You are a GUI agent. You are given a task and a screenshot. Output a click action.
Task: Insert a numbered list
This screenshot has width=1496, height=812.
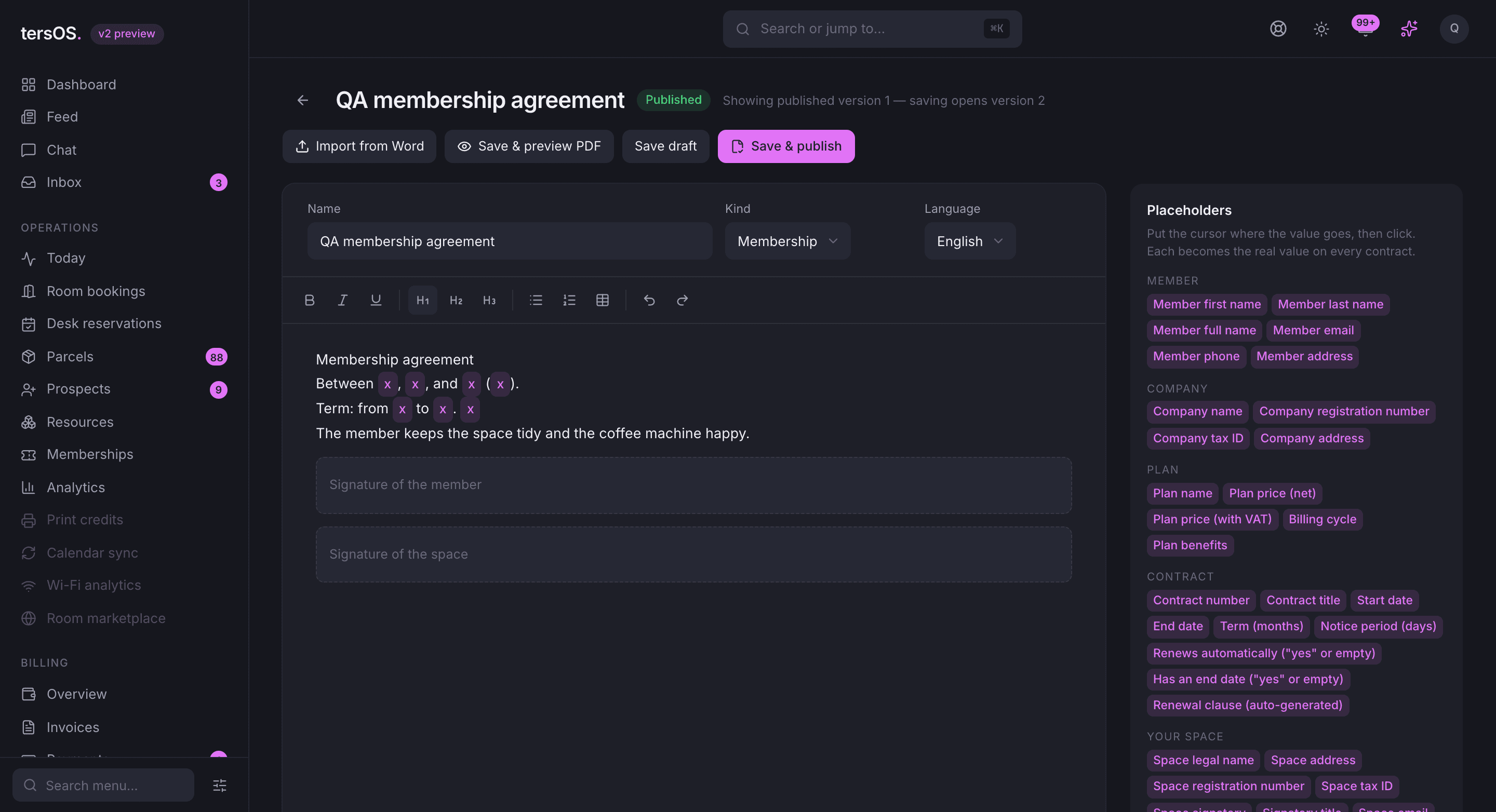[x=569, y=300]
